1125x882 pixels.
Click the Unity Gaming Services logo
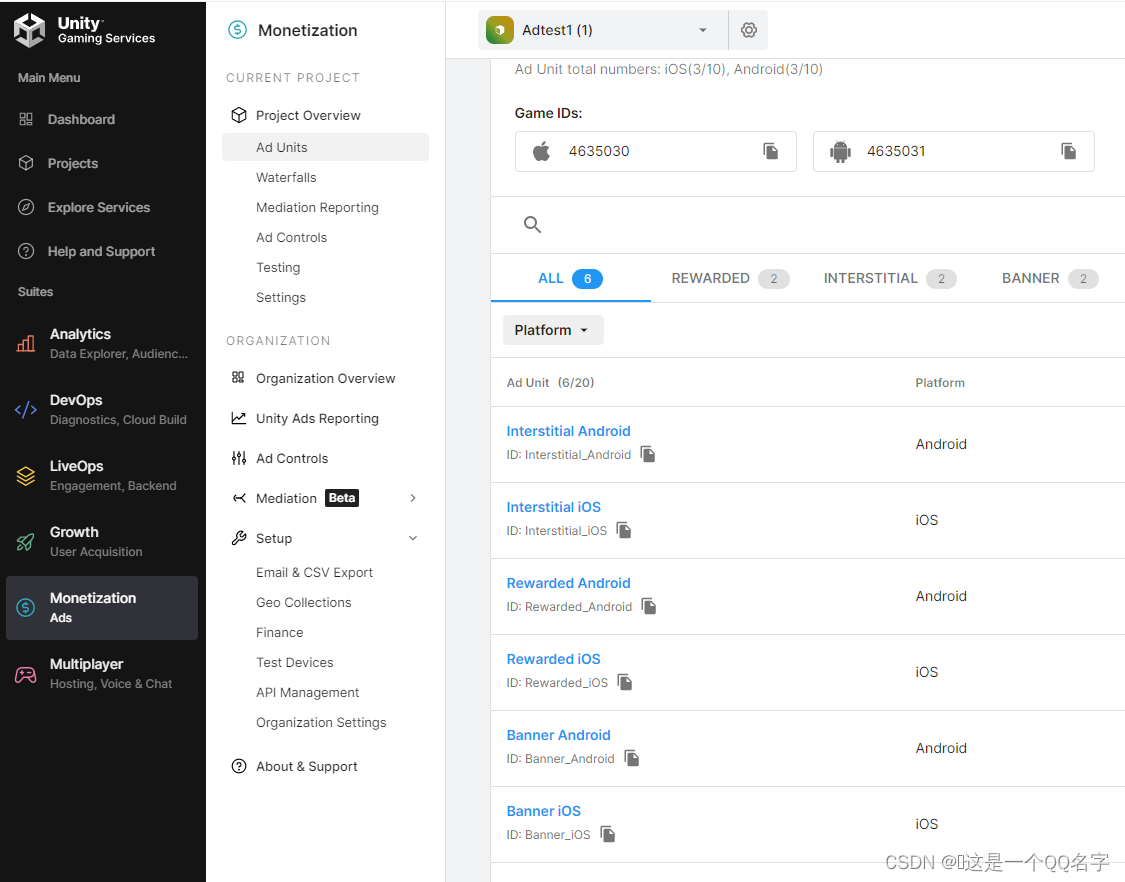point(85,30)
